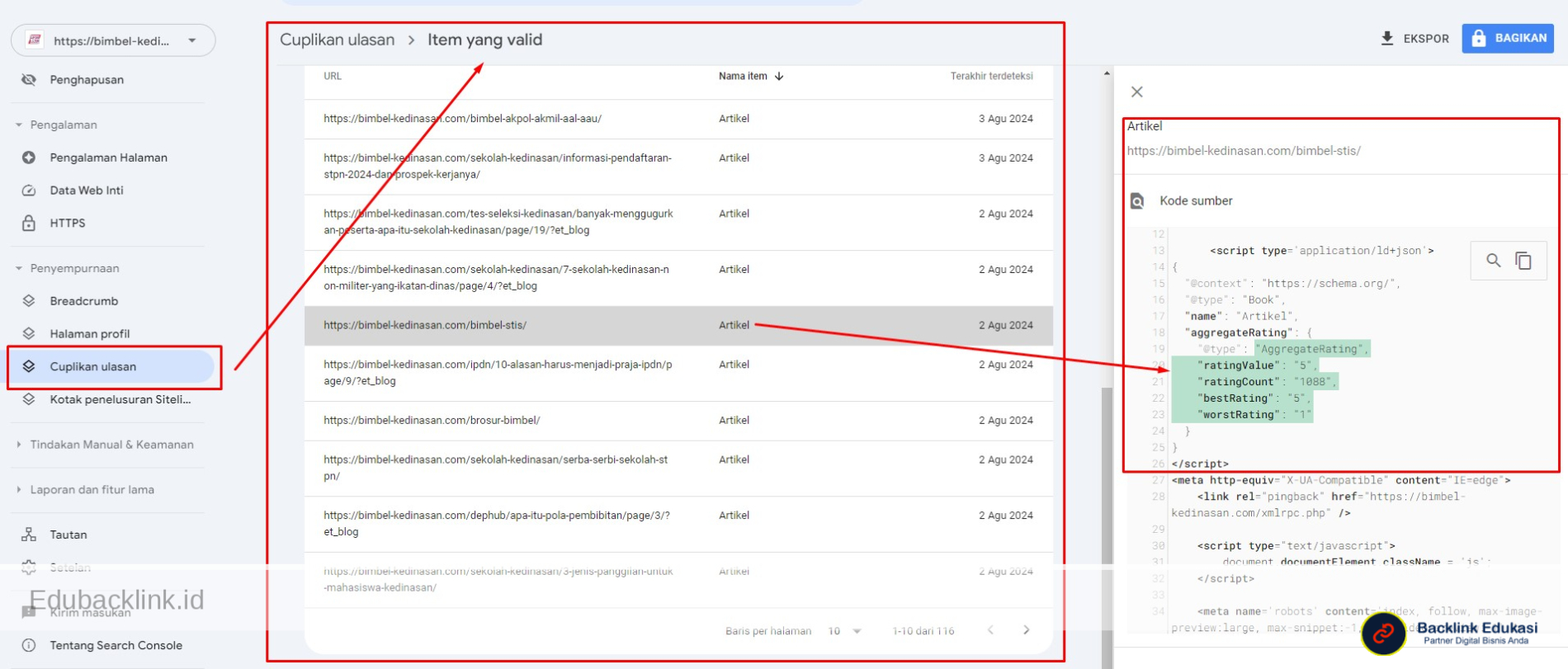Select the 10-alasan-harus-menjadi-praja-ipdn row
The image size is (1568, 669).
point(678,373)
